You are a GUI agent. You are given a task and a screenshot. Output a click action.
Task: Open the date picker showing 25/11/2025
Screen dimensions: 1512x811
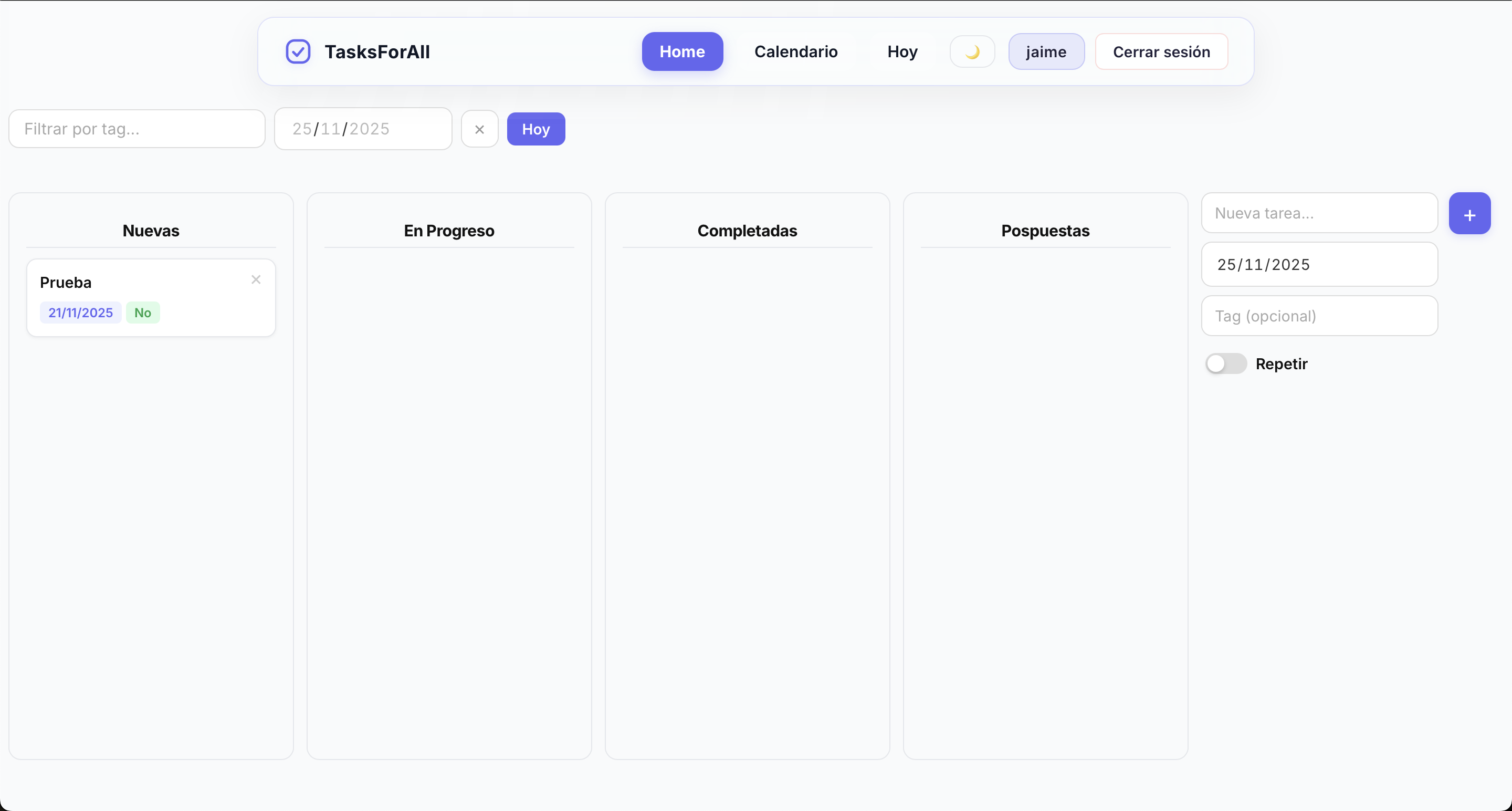(x=363, y=129)
